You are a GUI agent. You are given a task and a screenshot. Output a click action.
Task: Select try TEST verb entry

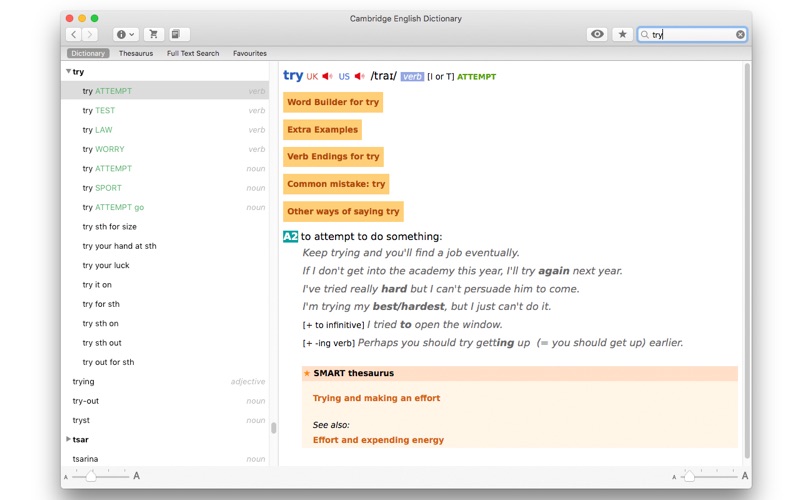[165, 110]
